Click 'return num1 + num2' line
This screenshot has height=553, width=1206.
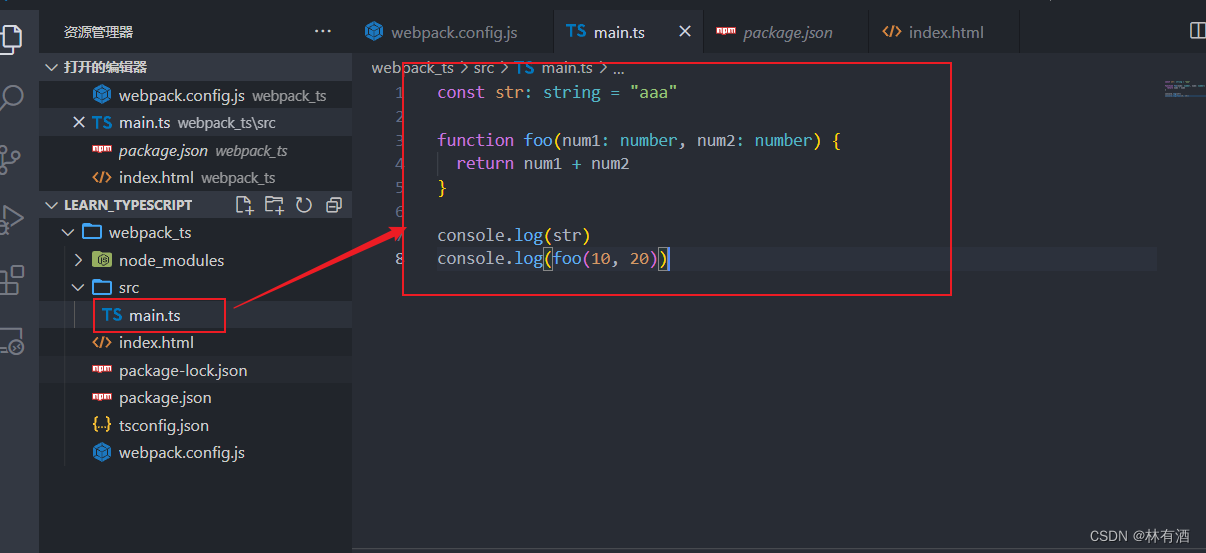coord(543,163)
